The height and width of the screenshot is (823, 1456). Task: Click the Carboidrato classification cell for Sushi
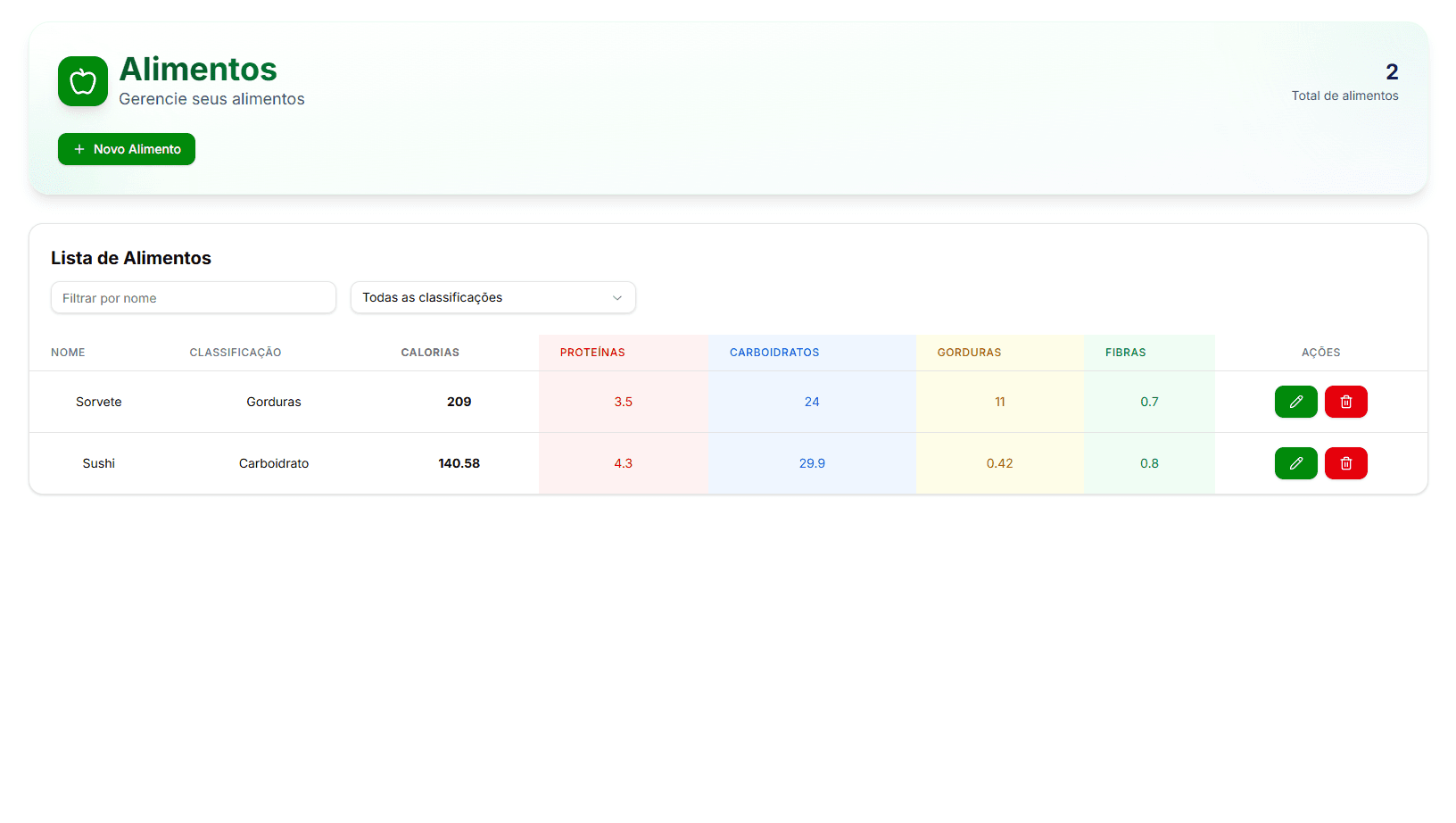[274, 463]
